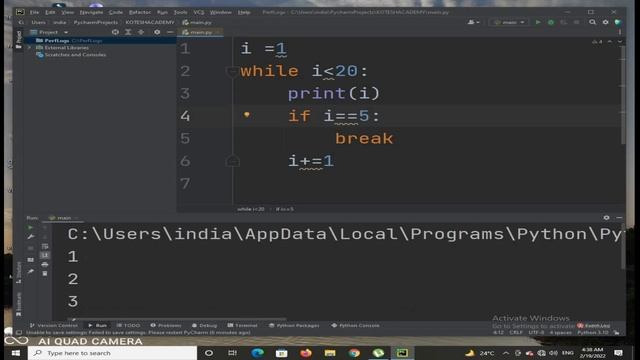The image size is (640, 360).
Task: Select the PerfLogs project root folder
Action: [56, 40]
